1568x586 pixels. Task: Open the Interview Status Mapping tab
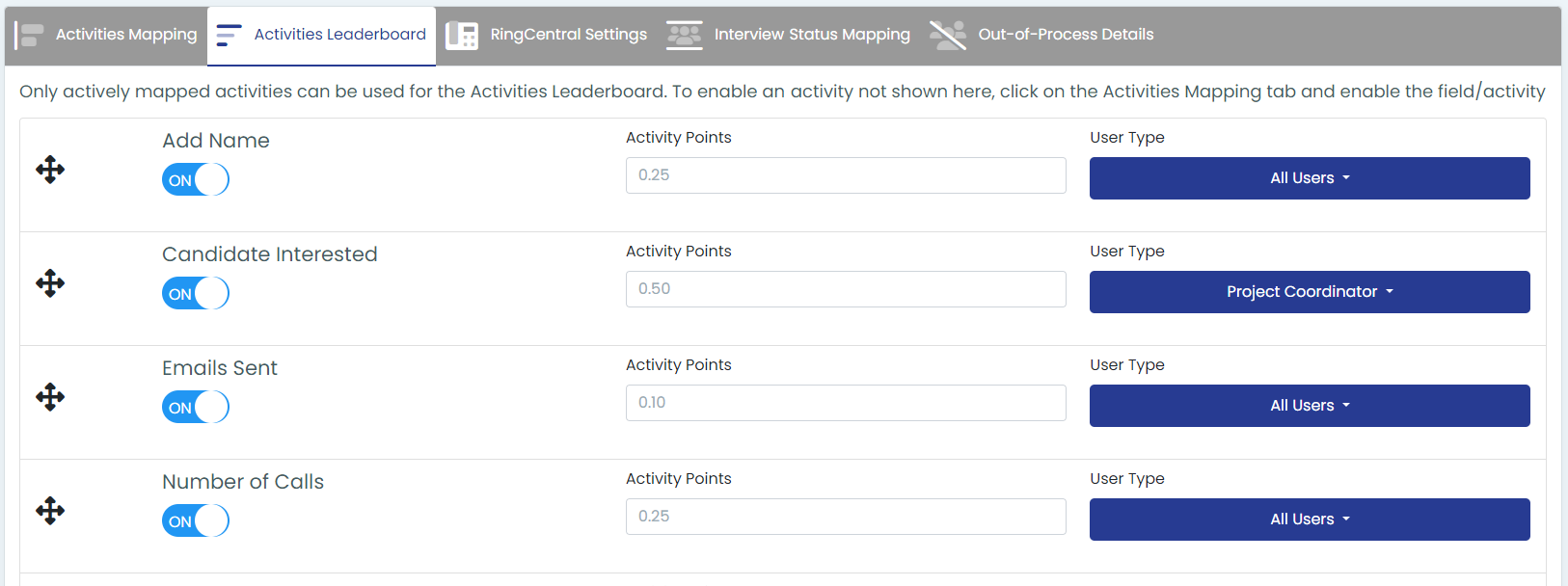tap(789, 36)
